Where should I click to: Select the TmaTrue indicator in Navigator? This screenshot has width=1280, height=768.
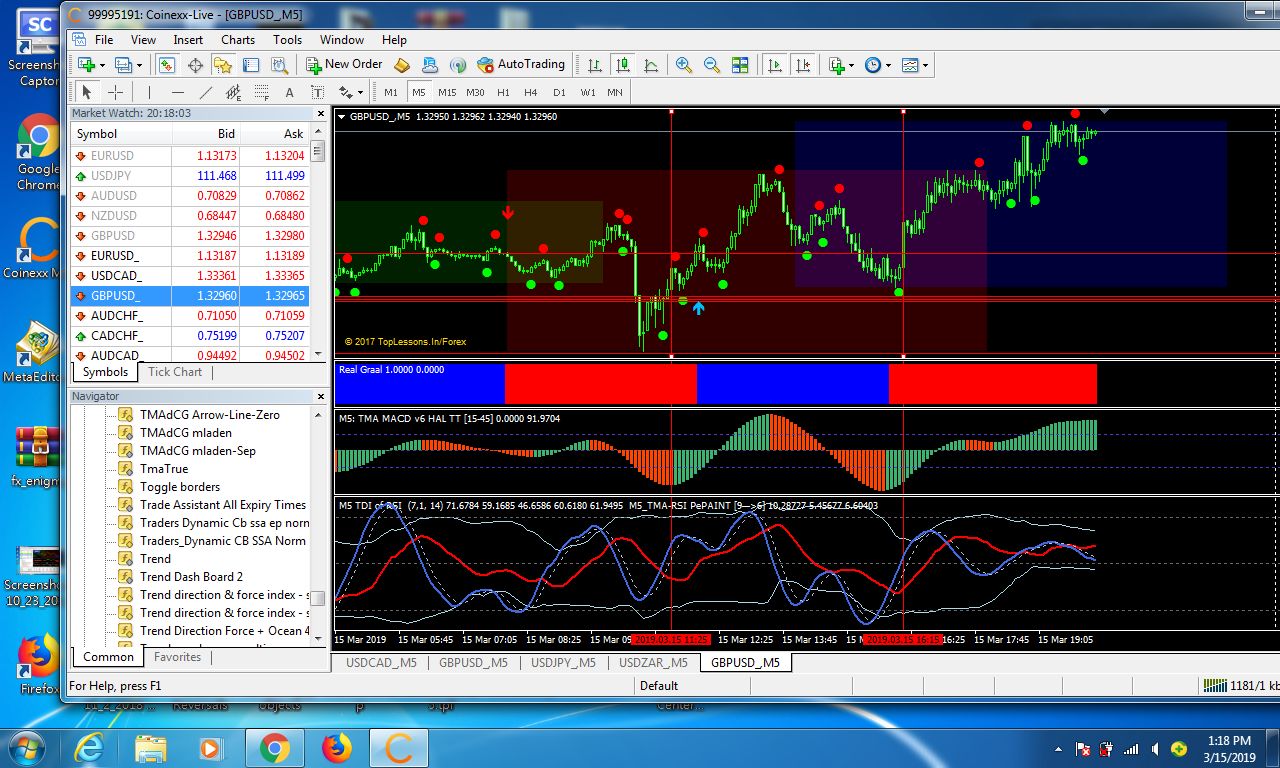[x=164, y=469]
